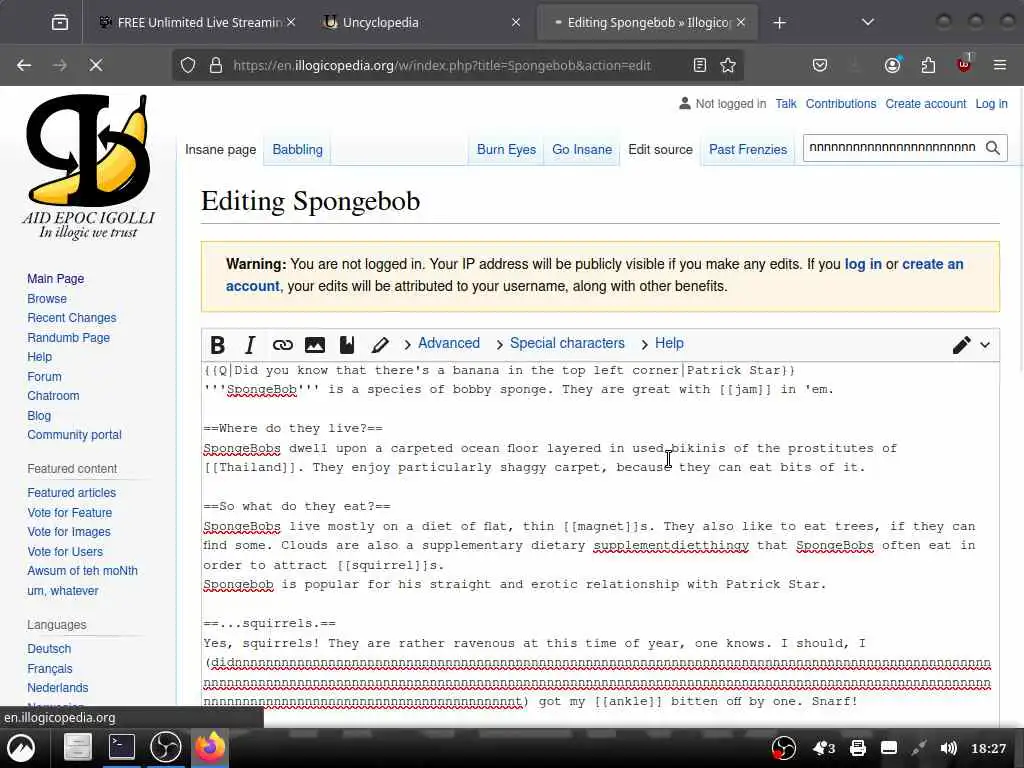Click the Log in link at top

point(991,104)
